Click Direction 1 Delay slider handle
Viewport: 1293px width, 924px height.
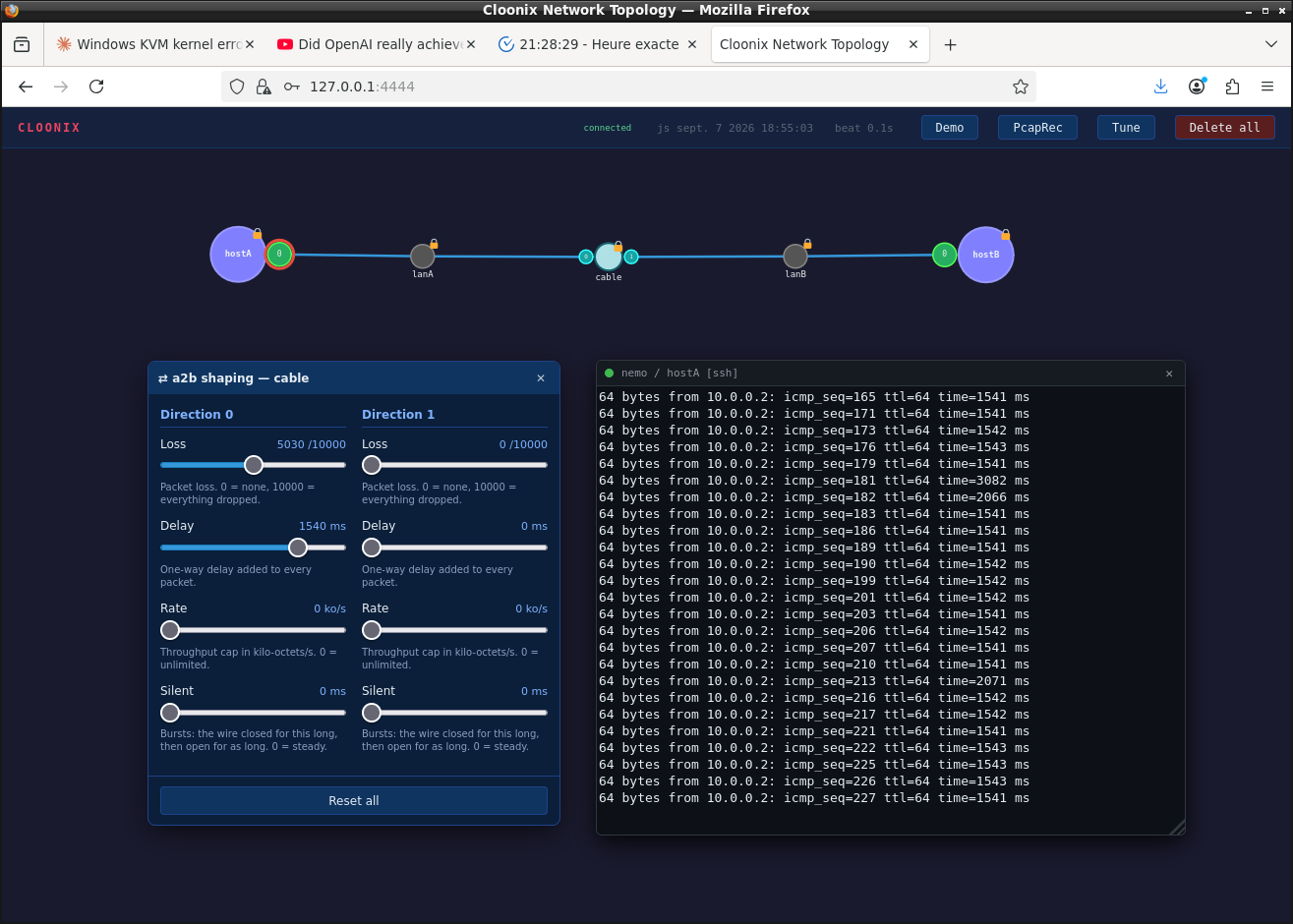[x=372, y=548]
